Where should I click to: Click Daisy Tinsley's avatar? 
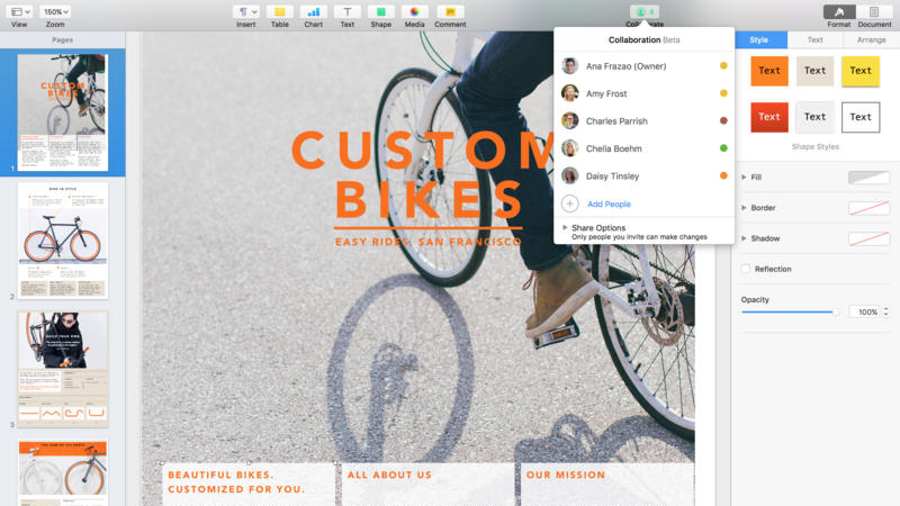pos(569,176)
